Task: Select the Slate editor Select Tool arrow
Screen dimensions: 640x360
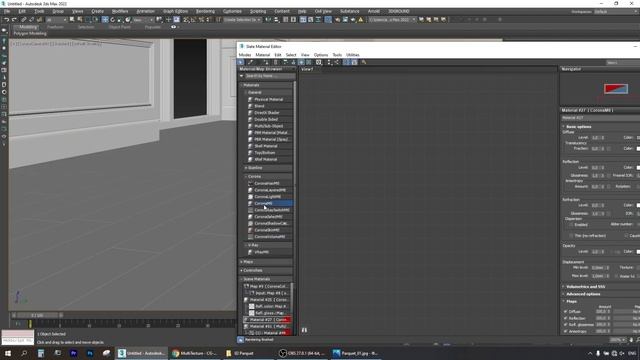Action: click(240, 62)
